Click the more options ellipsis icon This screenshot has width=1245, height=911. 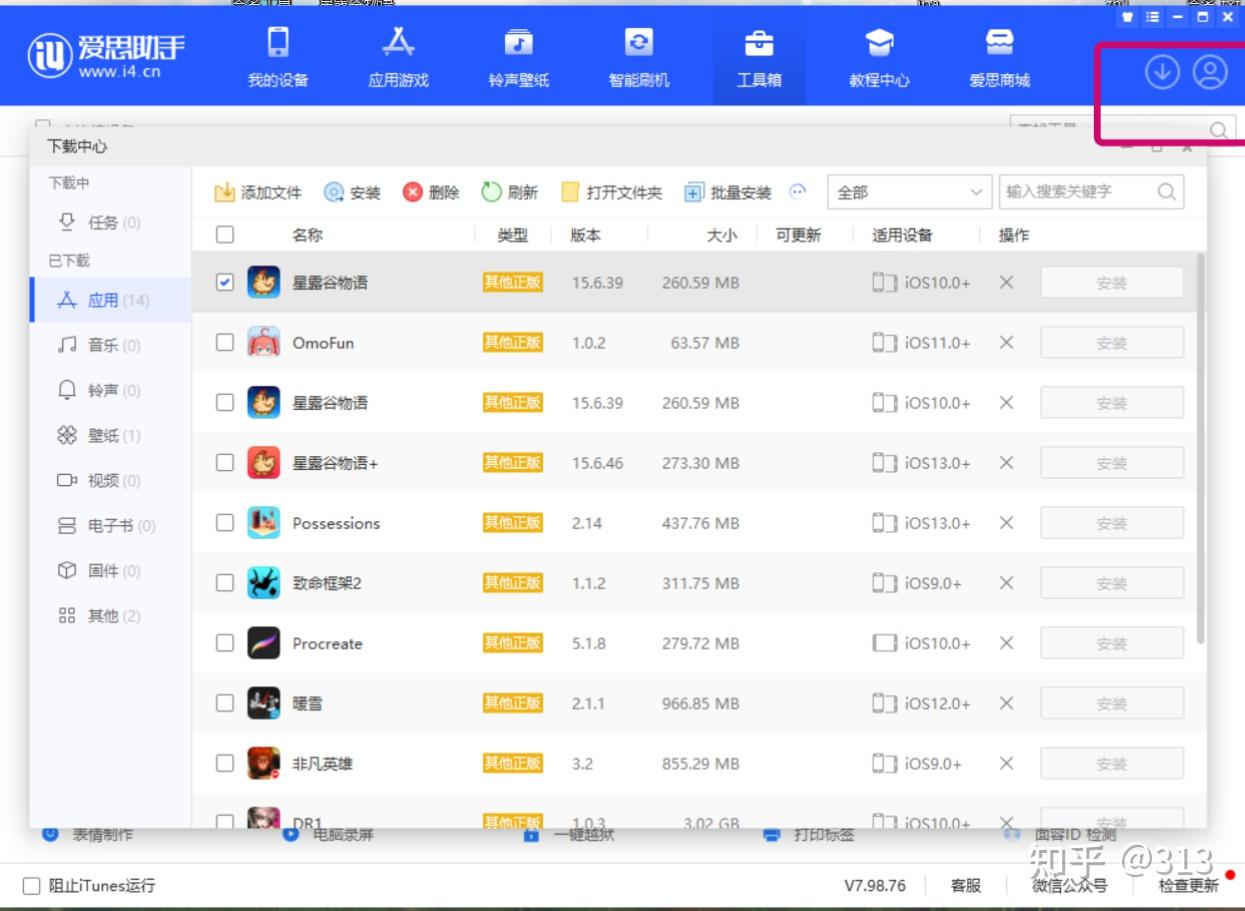pos(798,191)
